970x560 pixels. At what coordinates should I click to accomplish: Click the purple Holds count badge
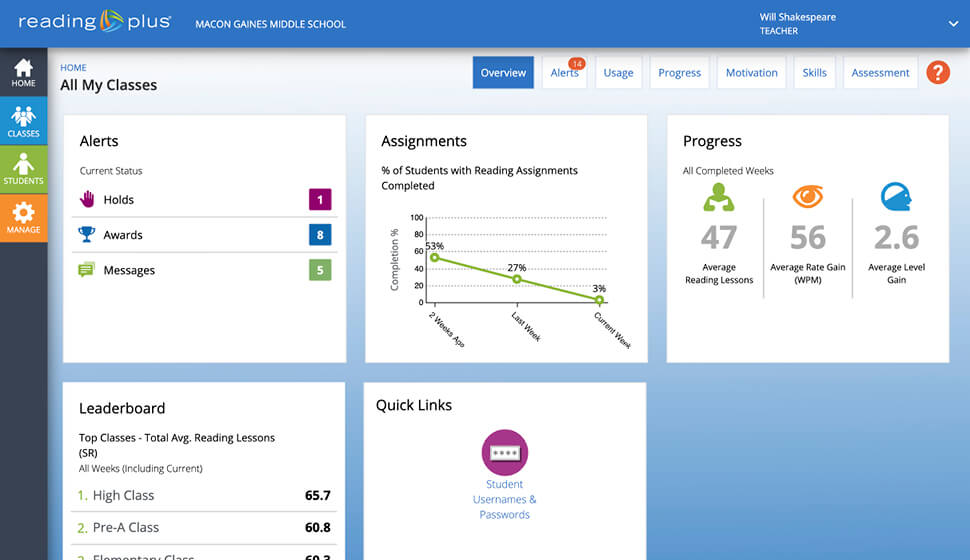pyautogui.click(x=320, y=200)
